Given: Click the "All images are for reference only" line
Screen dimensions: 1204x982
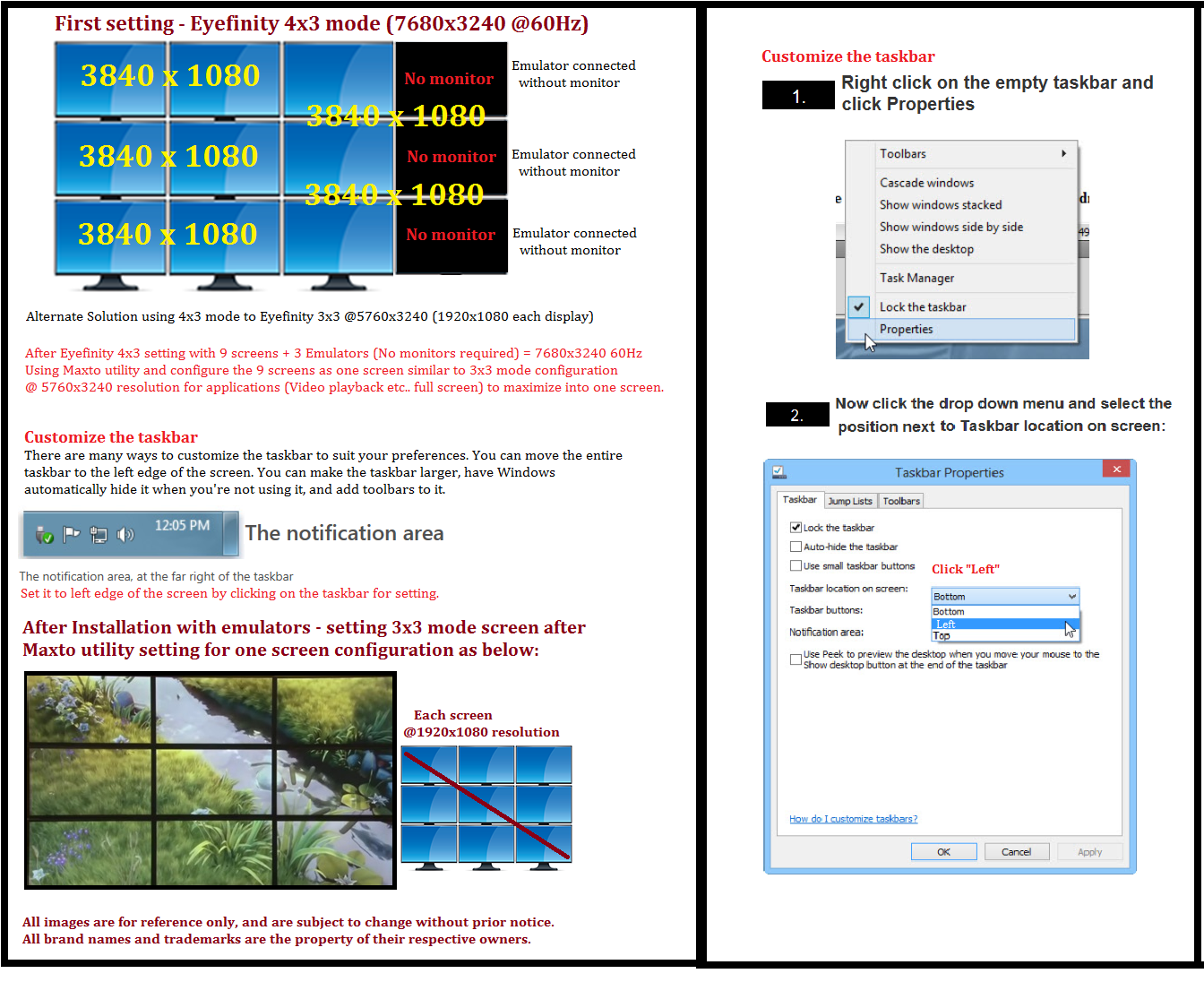Looking at the screenshot, I should point(288,922).
